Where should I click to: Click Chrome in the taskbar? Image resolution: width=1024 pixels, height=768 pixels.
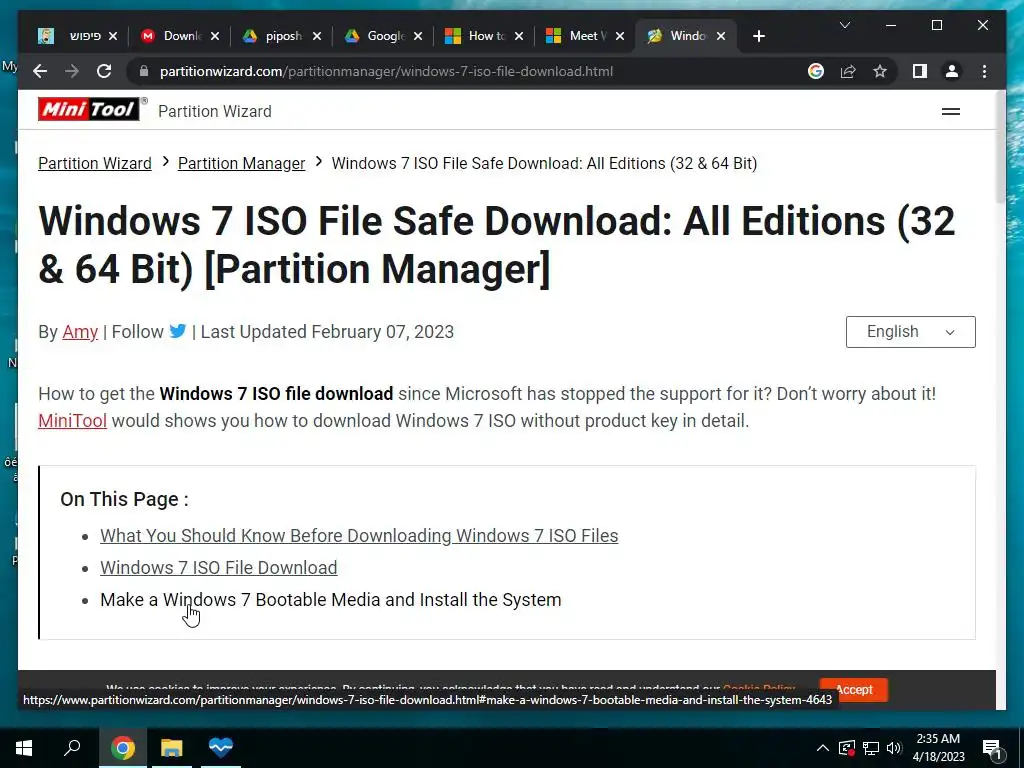pyautogui.click(x=122, y=748)
